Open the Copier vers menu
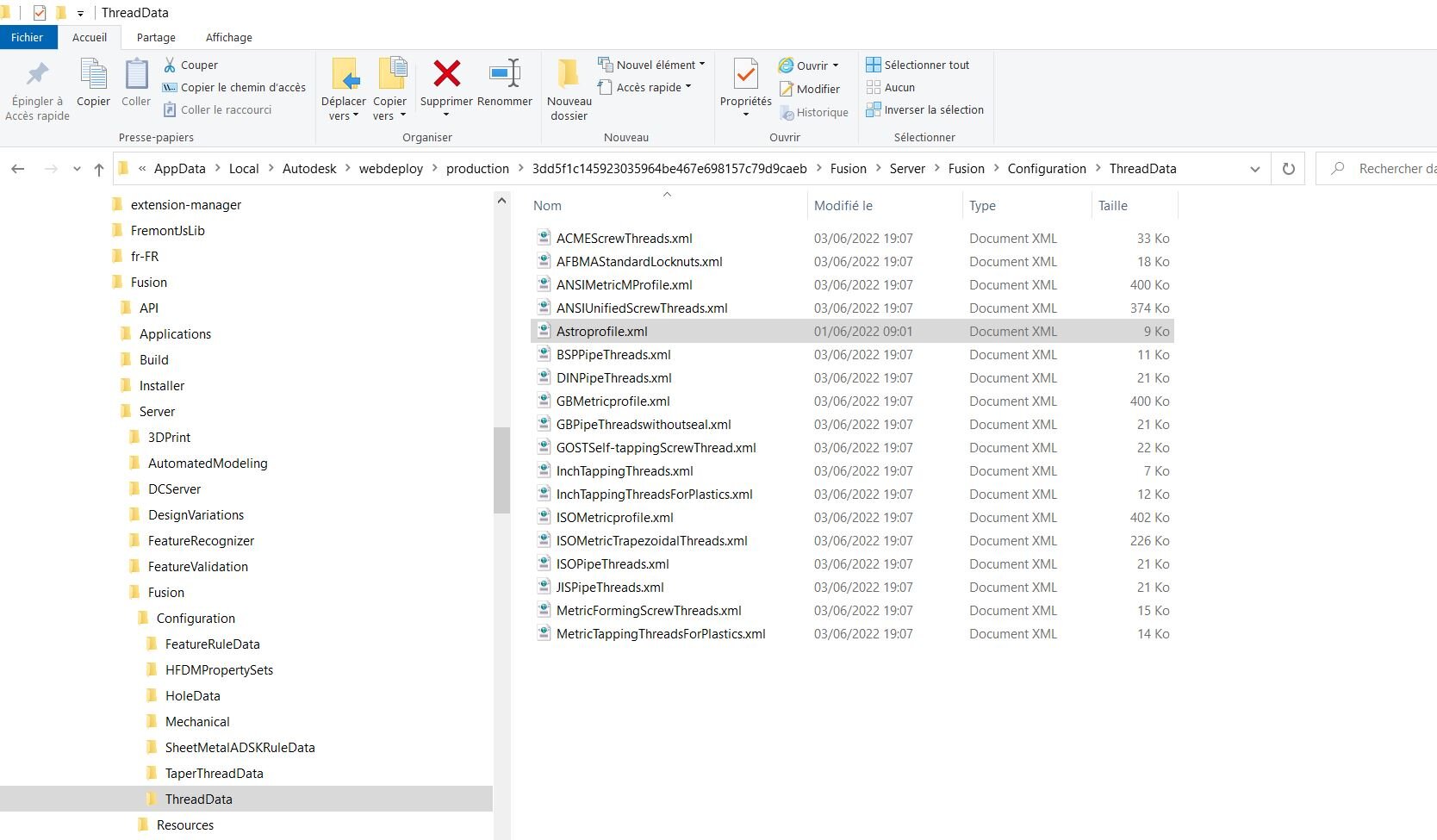 (390, 90)
